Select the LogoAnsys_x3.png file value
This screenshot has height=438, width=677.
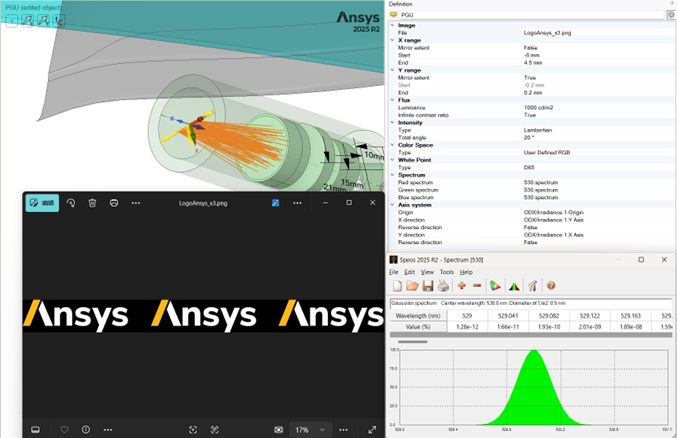click(x=547, y=33)
